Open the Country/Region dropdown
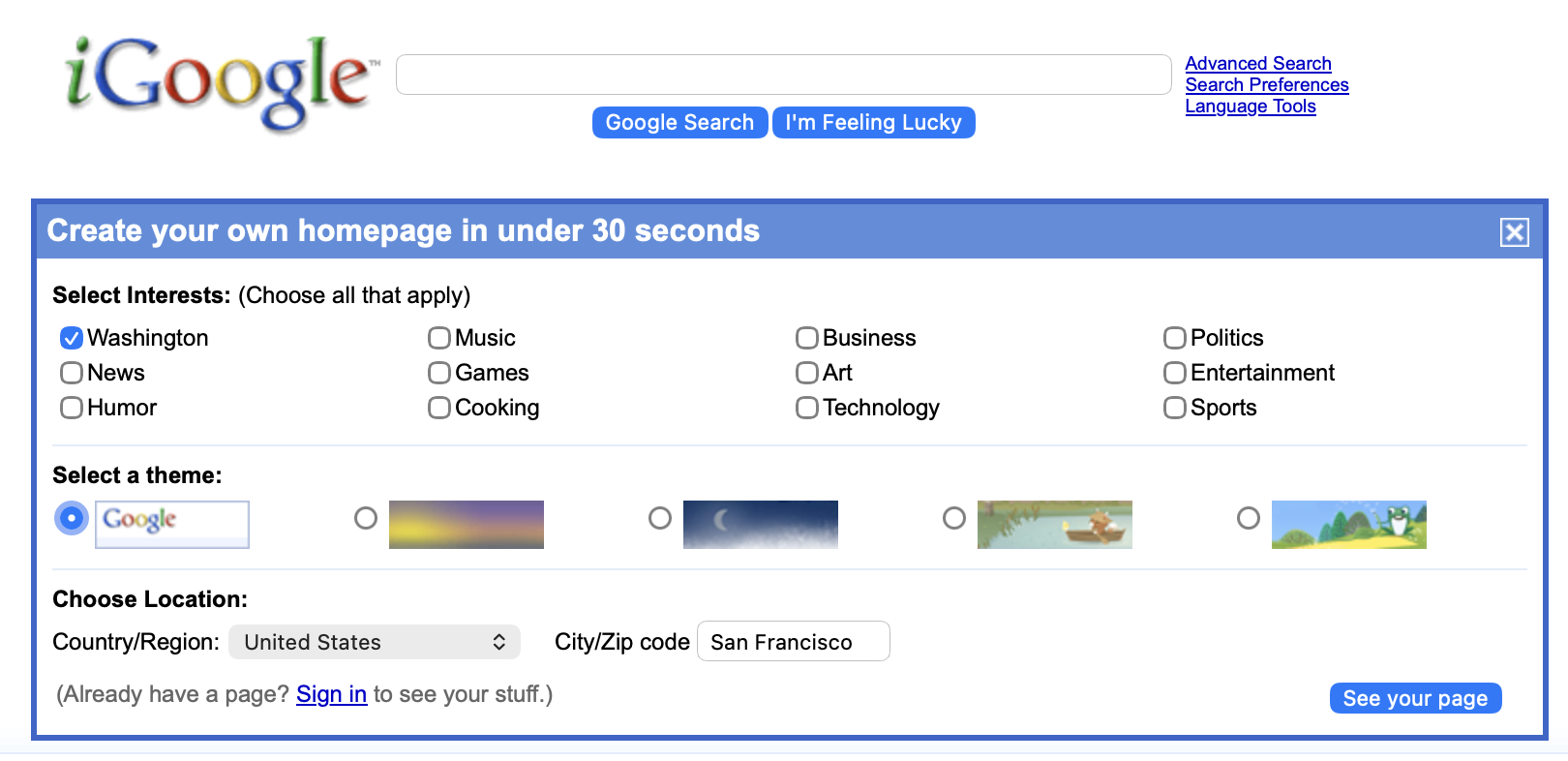1568x761 pixels. click(375, 642)
